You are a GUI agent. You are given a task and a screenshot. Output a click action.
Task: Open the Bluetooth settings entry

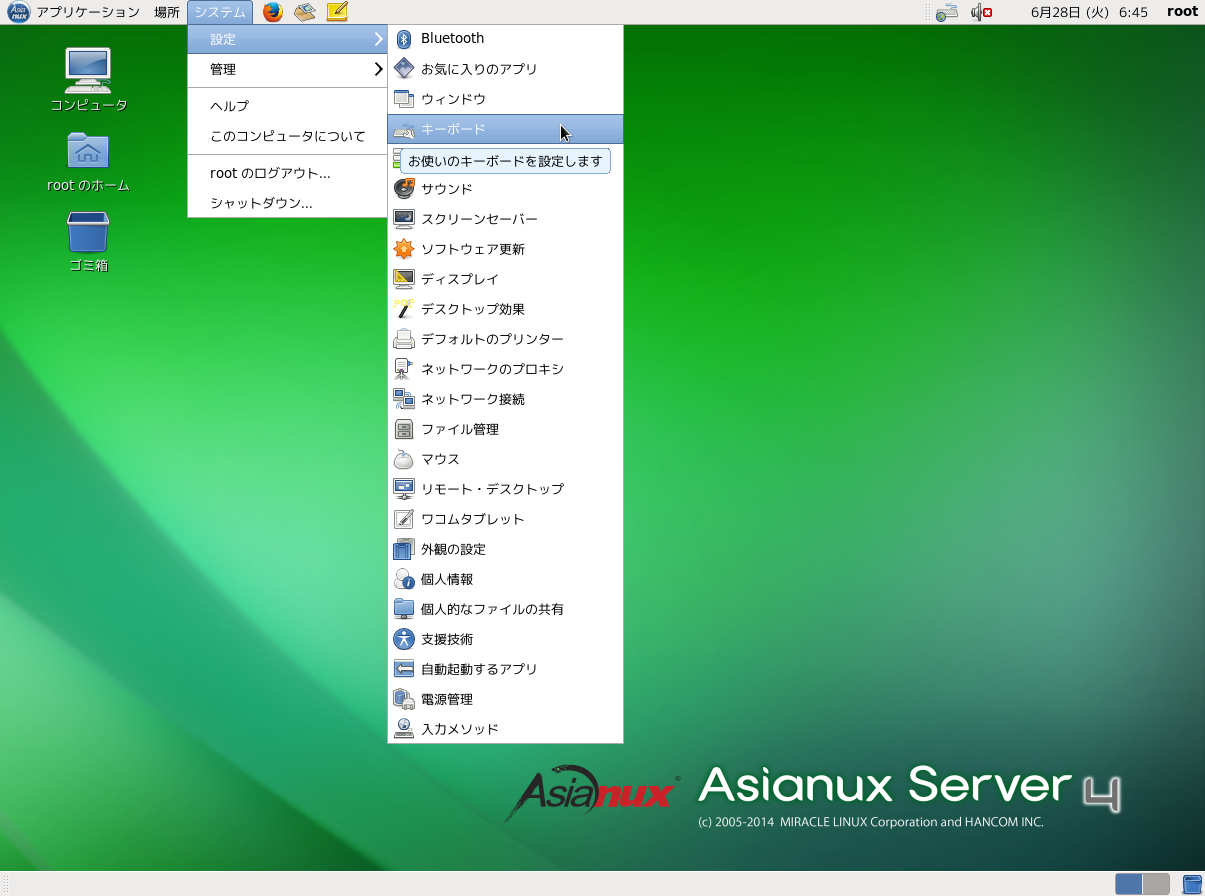pyautogui.click(x=452, y=38)
